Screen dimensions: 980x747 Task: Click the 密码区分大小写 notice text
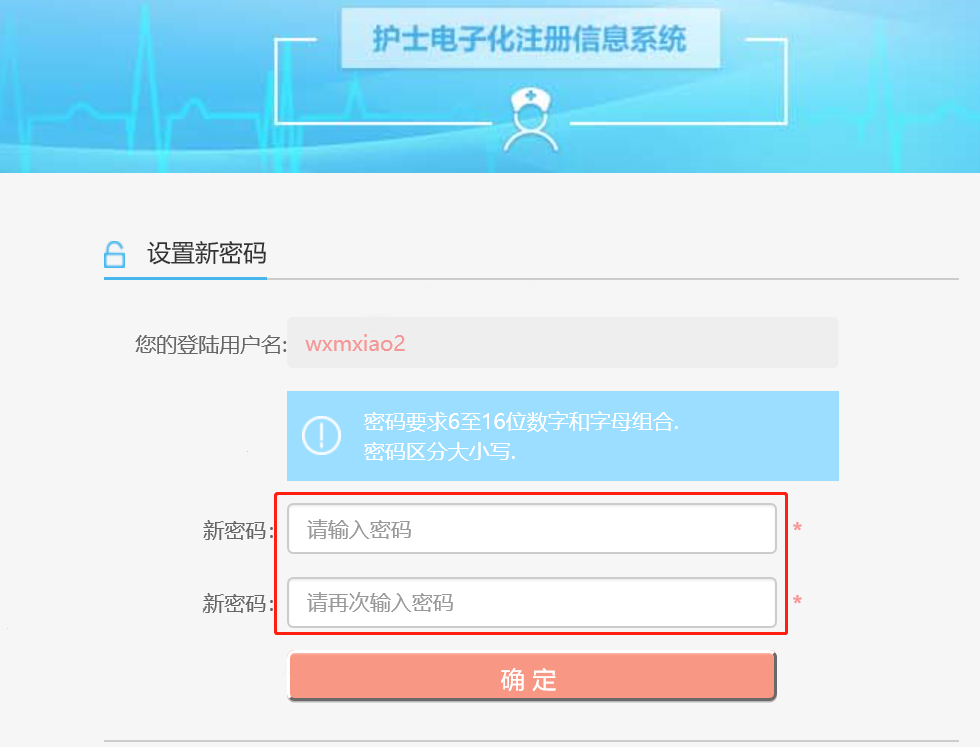click(440, 452)
